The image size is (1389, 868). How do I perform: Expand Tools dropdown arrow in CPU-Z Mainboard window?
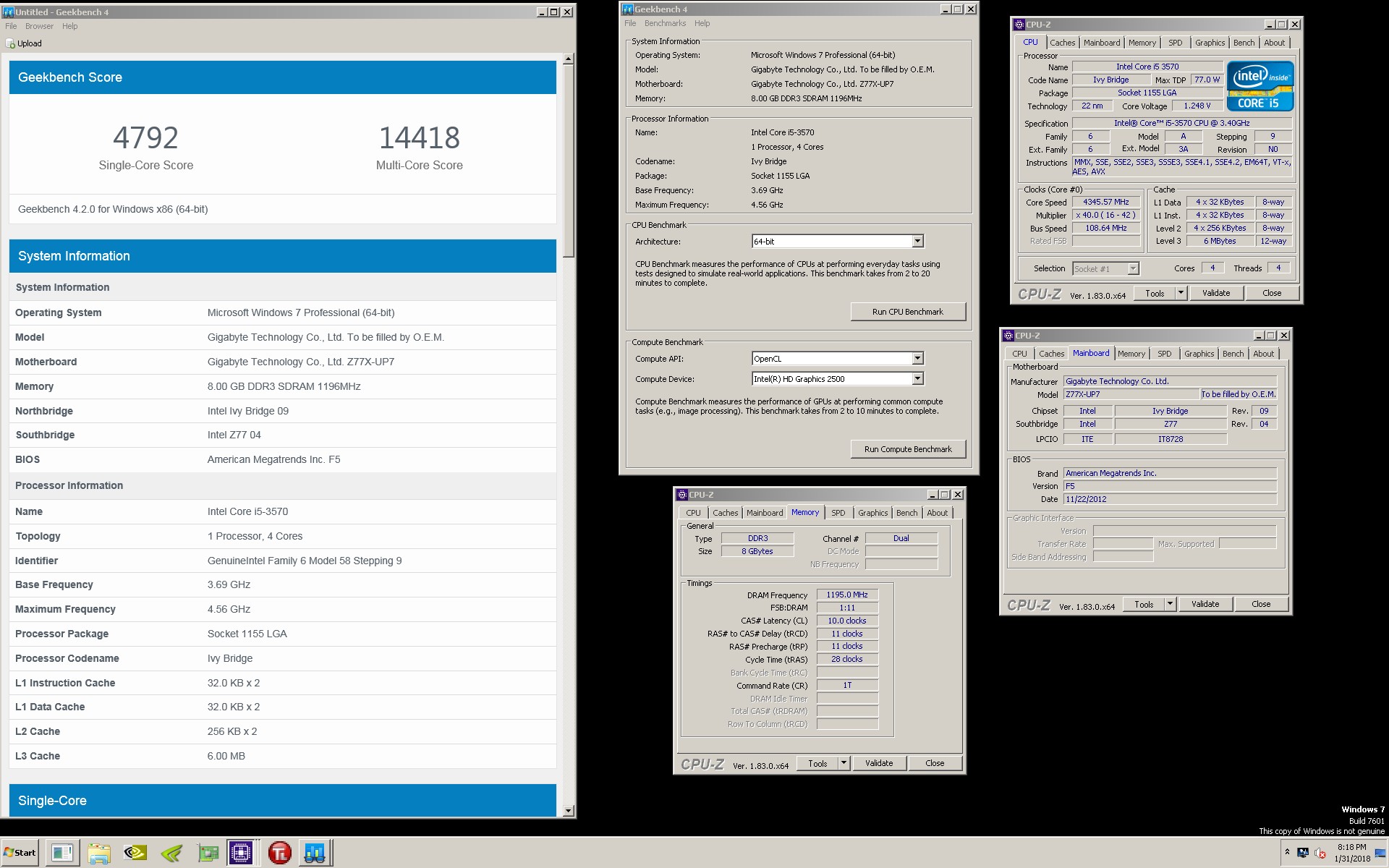pos(1170,604)
